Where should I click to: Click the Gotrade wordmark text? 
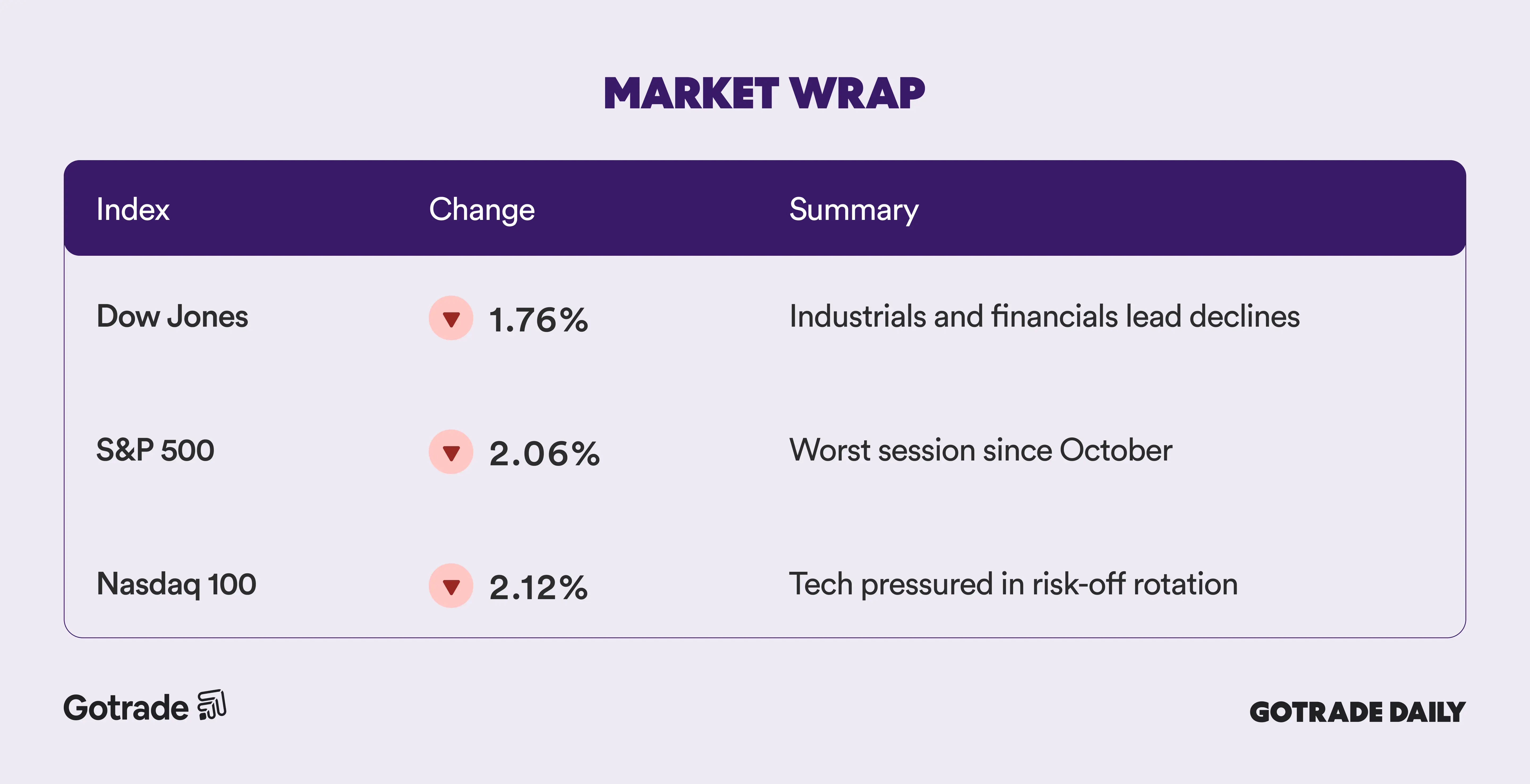[126, 708]
